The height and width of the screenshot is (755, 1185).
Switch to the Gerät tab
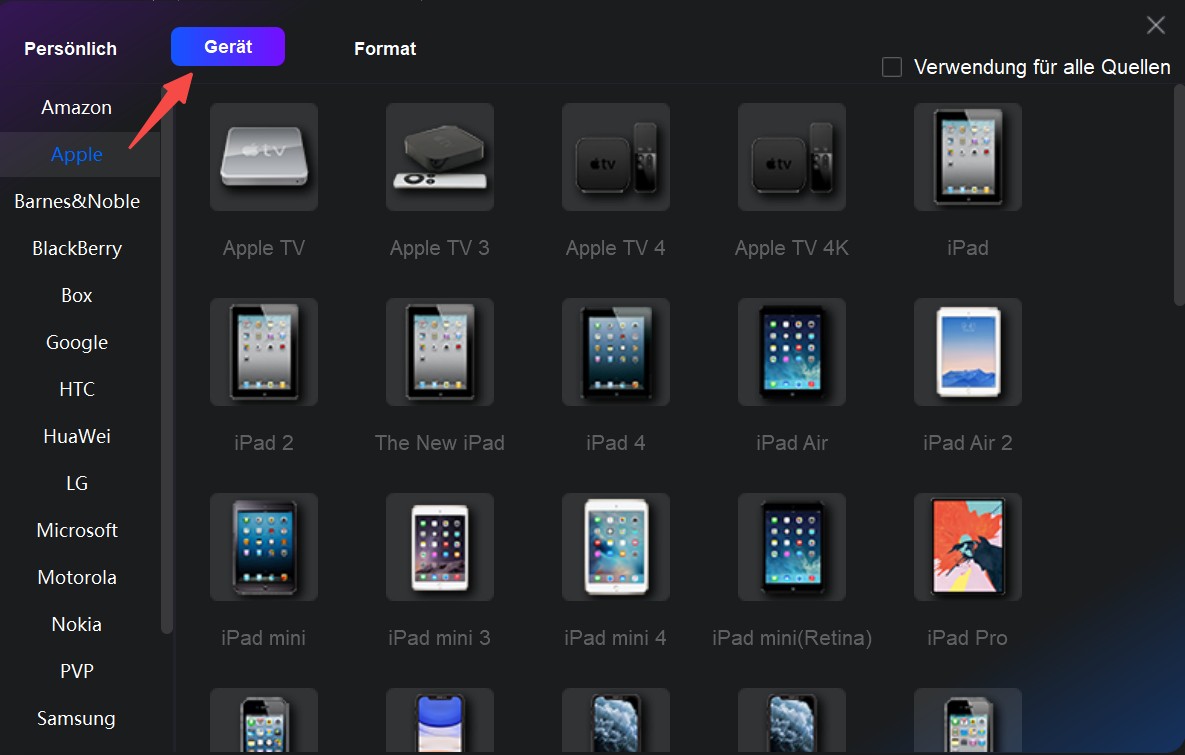(227, 47)
